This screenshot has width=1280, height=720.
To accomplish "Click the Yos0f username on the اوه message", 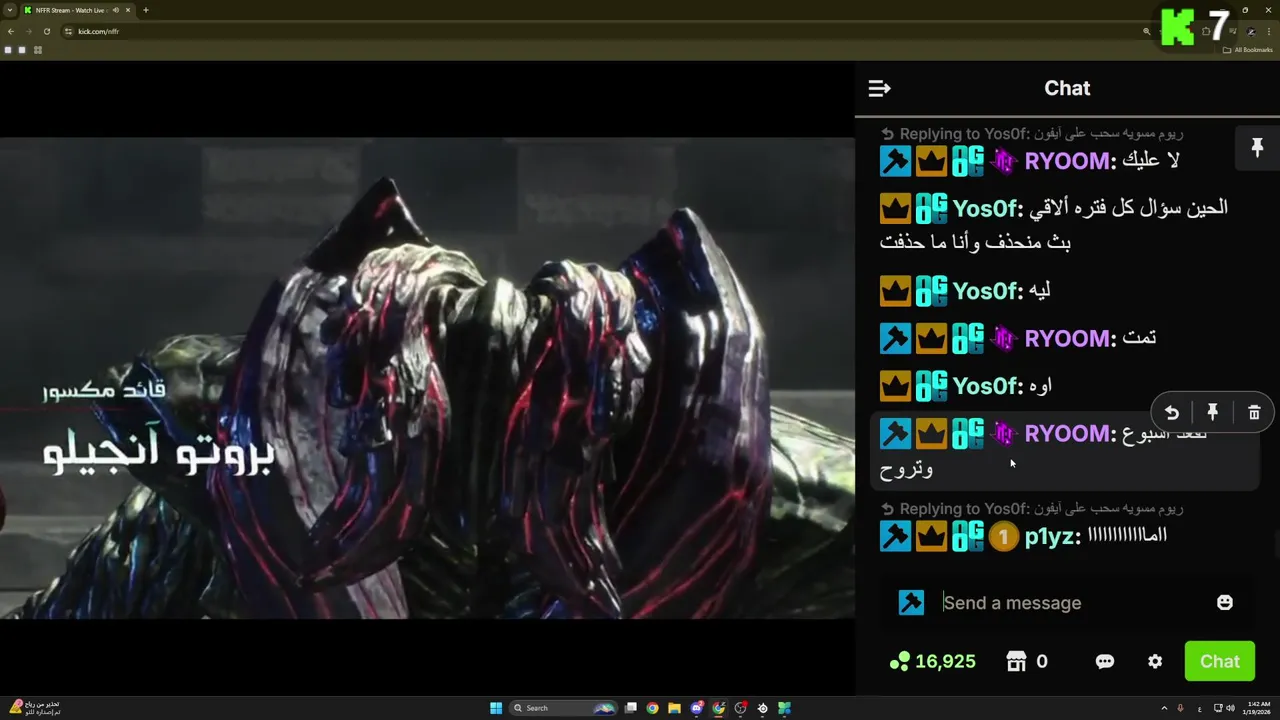I will (985, 386).
